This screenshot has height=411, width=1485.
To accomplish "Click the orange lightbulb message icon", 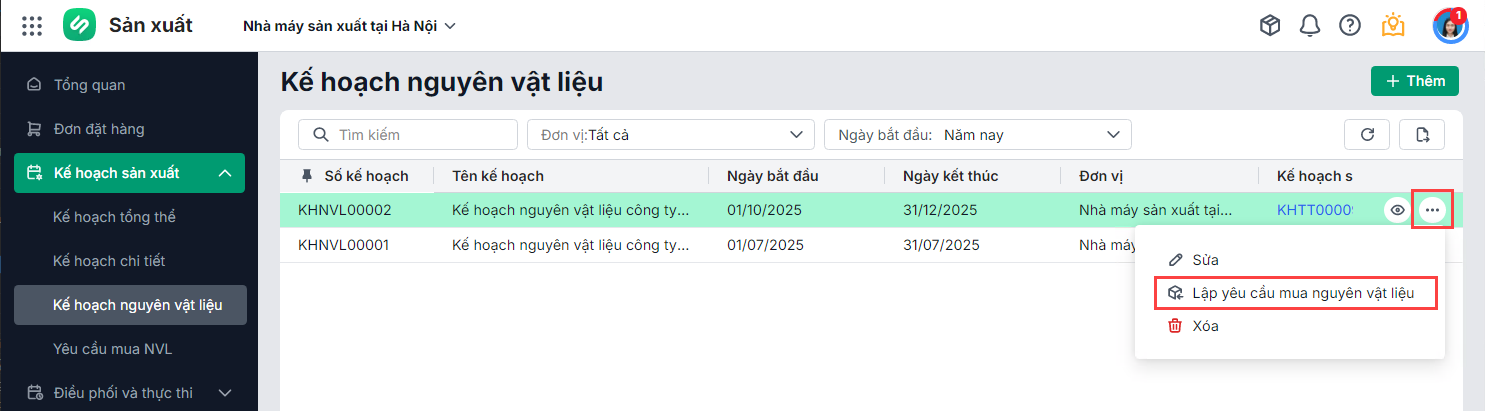I will click(1393, 26).
